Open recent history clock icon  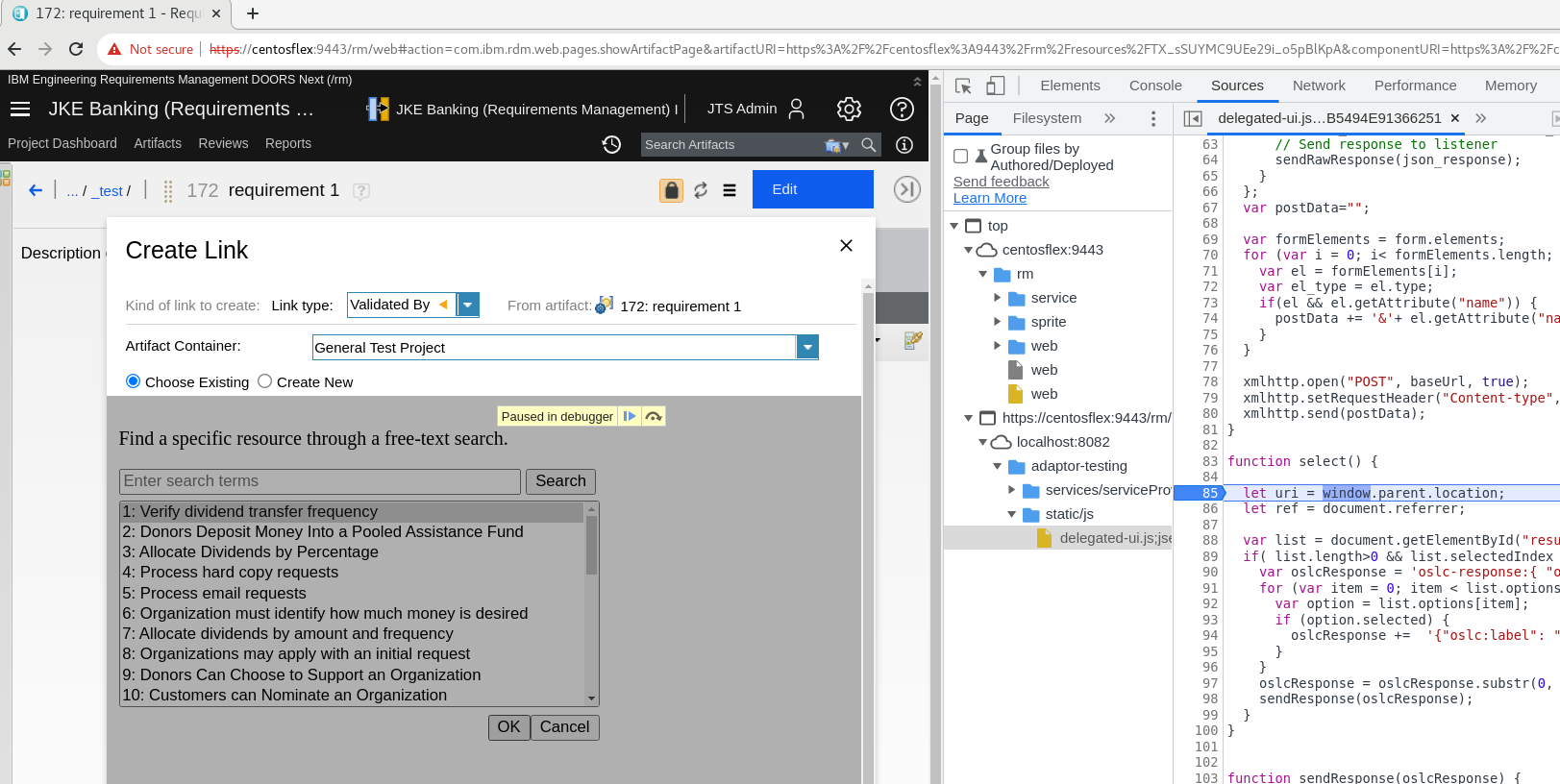point(611,144)
